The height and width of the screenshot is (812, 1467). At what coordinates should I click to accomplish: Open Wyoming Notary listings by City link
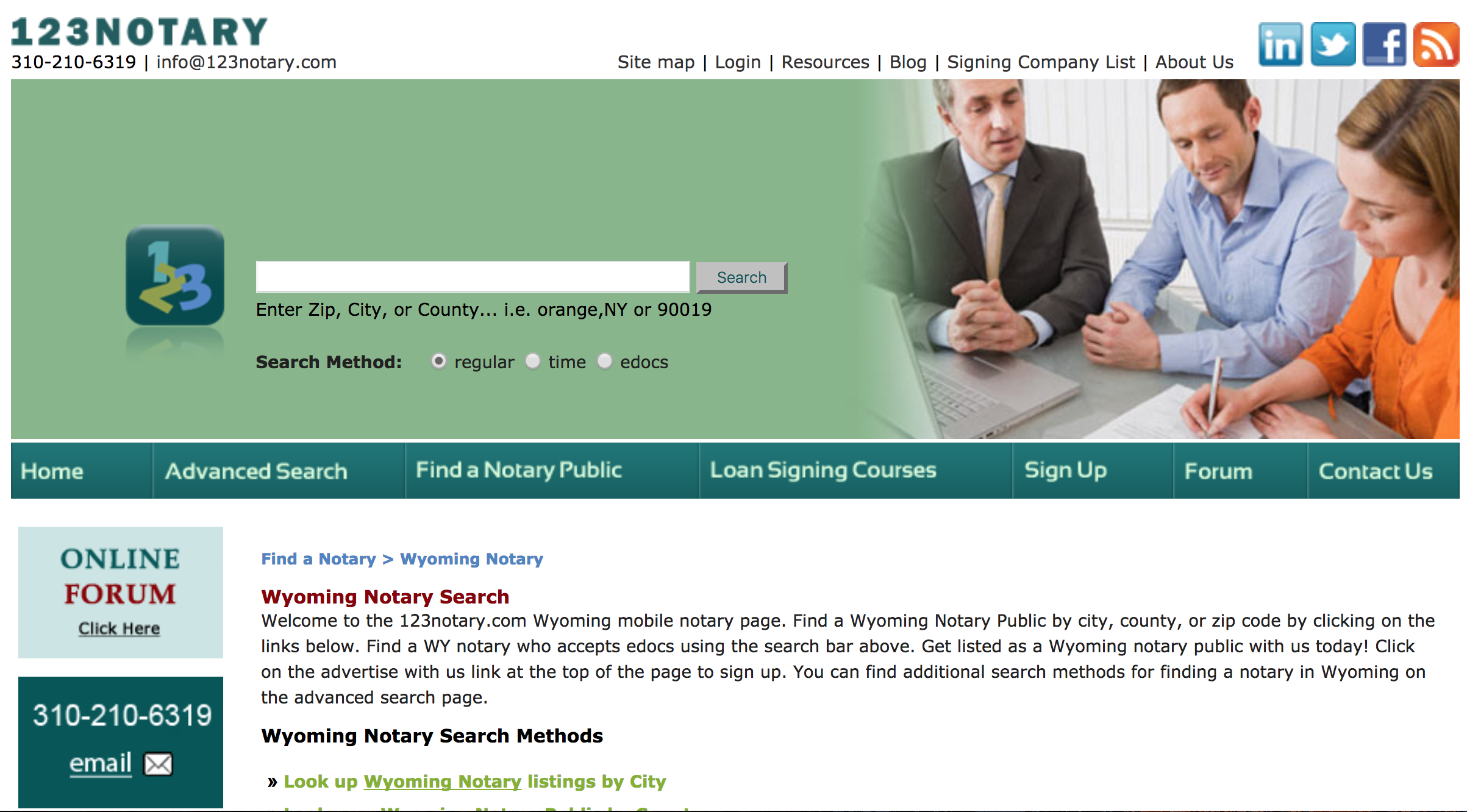click(475, 782)
